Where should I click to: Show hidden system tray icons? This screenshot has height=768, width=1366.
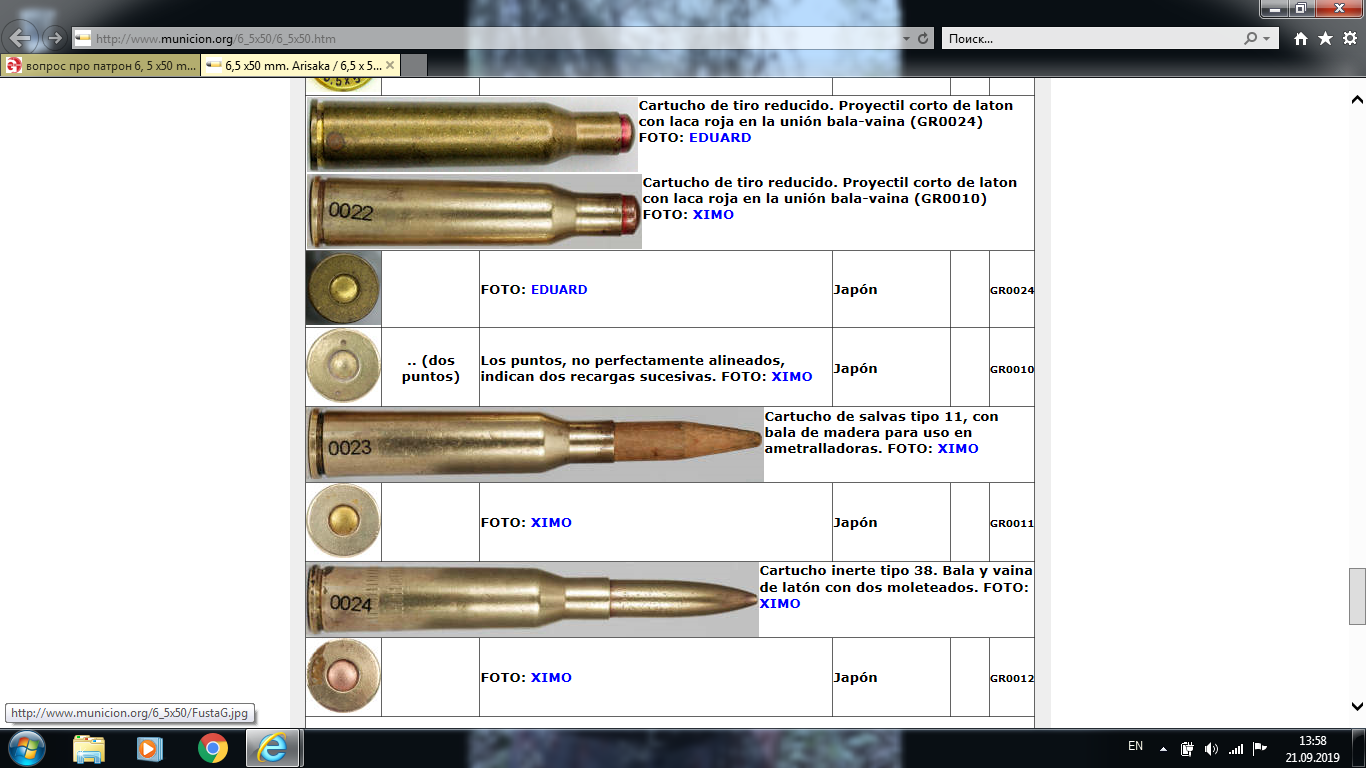(x=1163, y=748)
